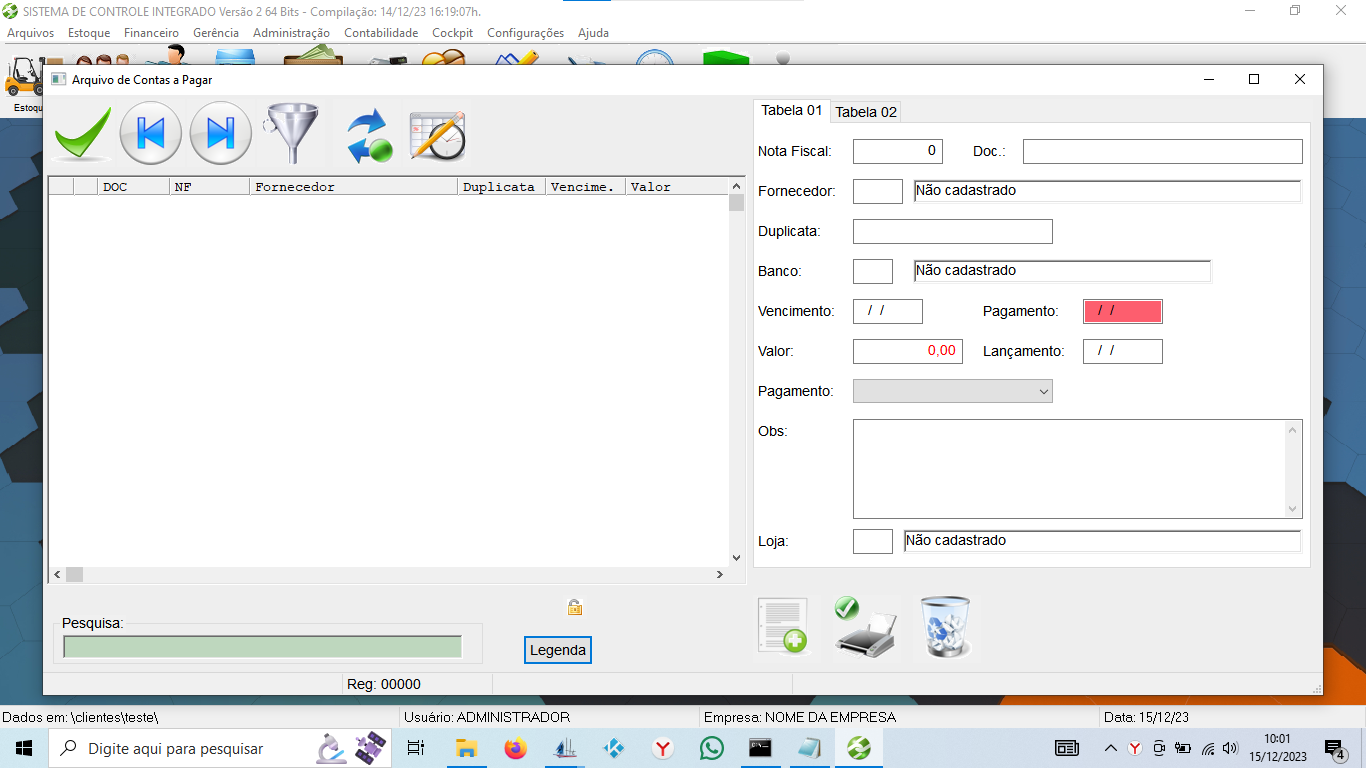This screenshot has width=1366, height=768.
Task: Add new record with document plus icon
Action: (x=782, y=627)
